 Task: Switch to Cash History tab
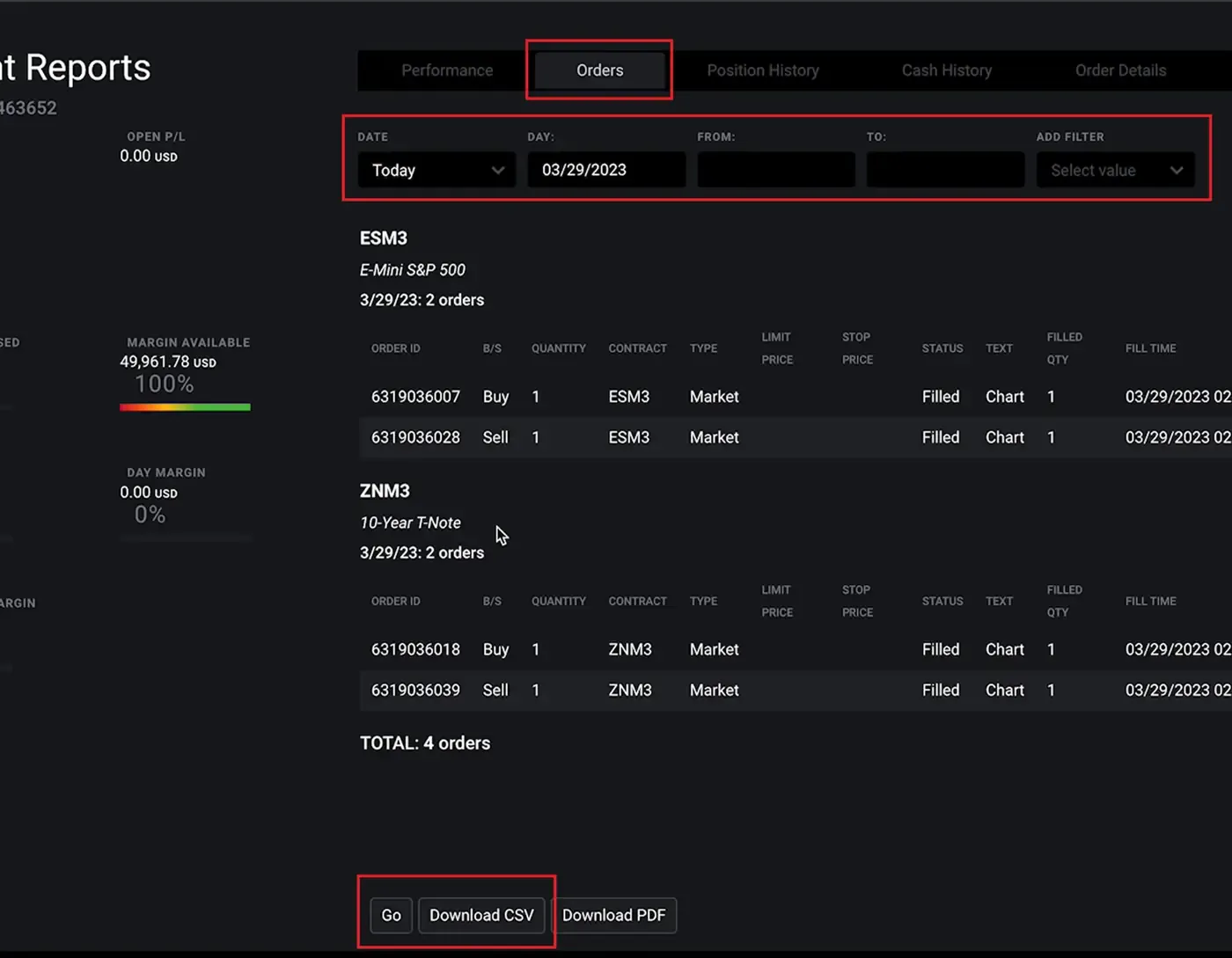pos(947,70)
